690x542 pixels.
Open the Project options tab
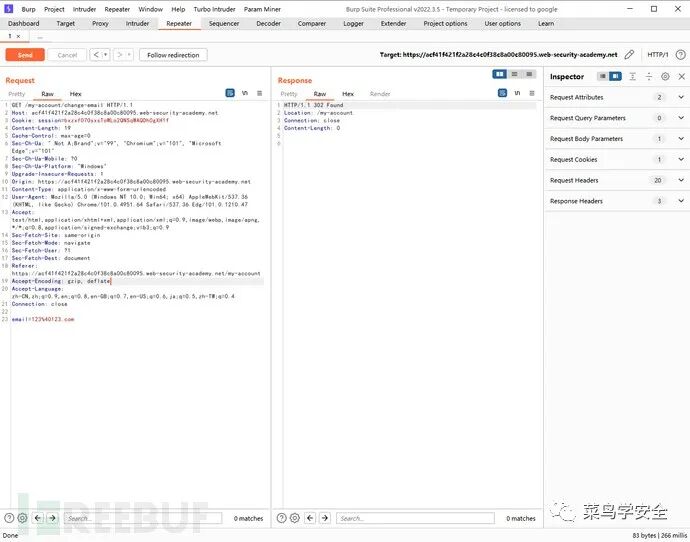tap(445, 24)
